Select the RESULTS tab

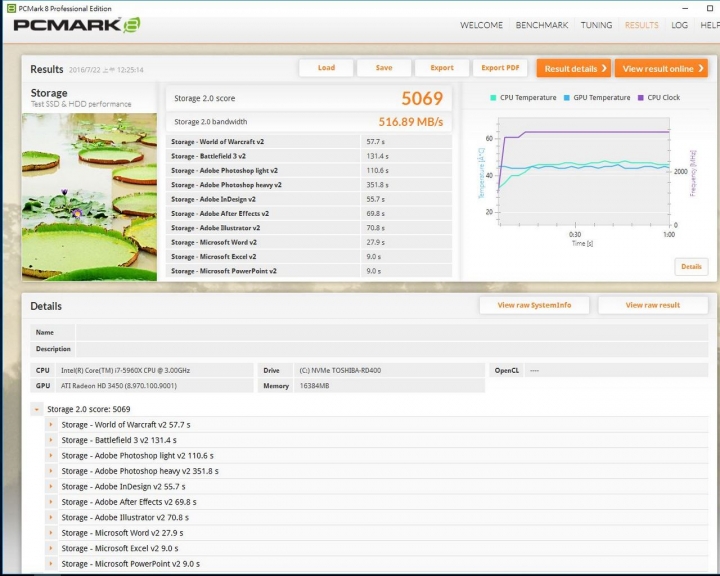click(641, 25)
